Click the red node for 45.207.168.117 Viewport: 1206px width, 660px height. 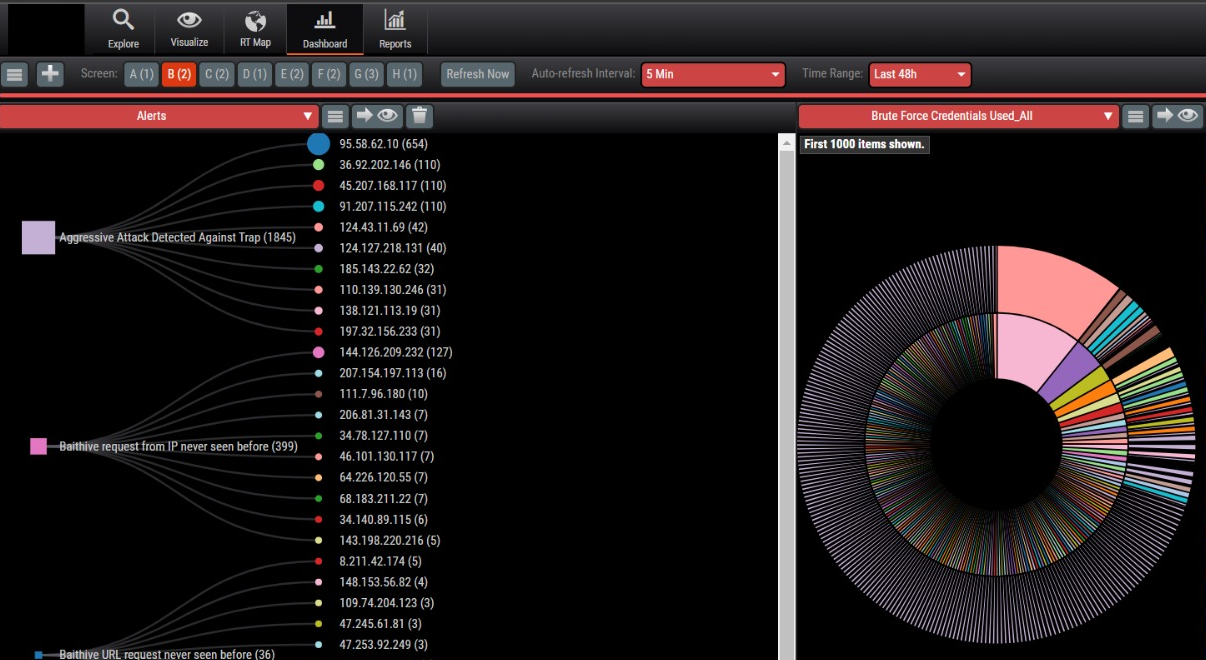click(318, 186)
